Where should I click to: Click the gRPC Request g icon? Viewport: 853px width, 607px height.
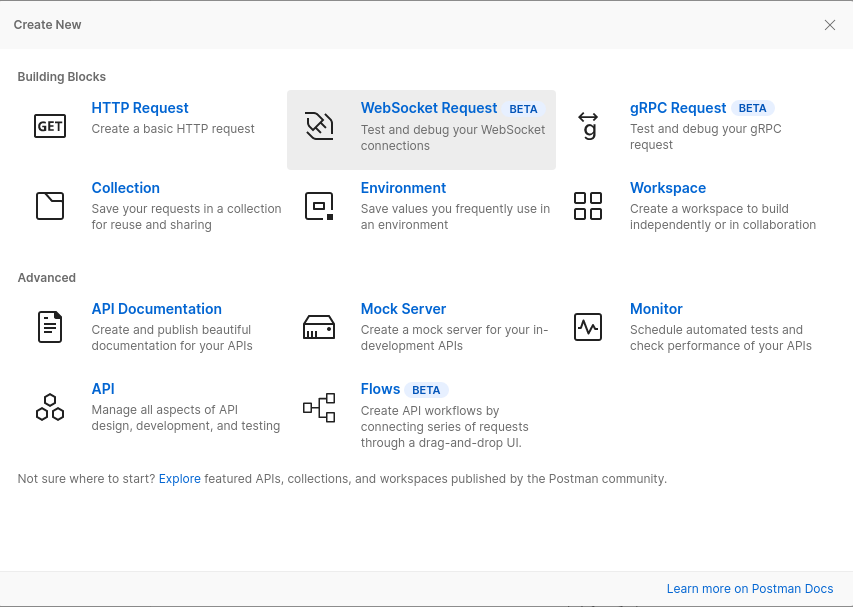588,126
